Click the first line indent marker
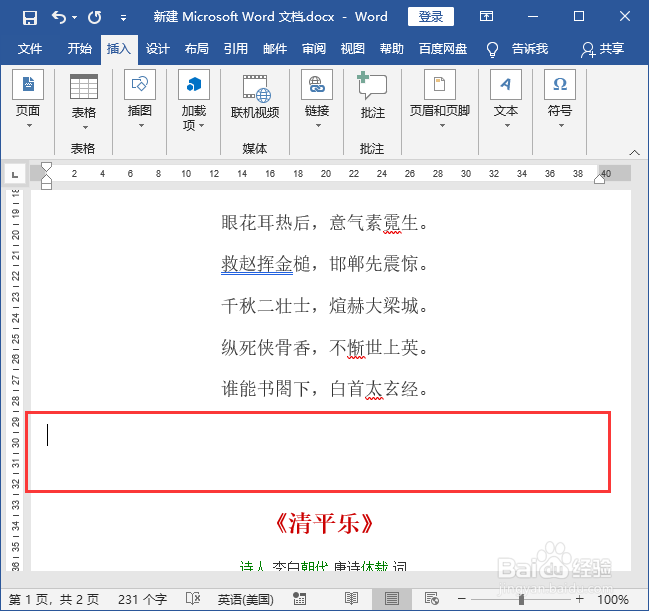Image resolution: width=649 pixels, height=611 pixels. [x=46, y=166]
